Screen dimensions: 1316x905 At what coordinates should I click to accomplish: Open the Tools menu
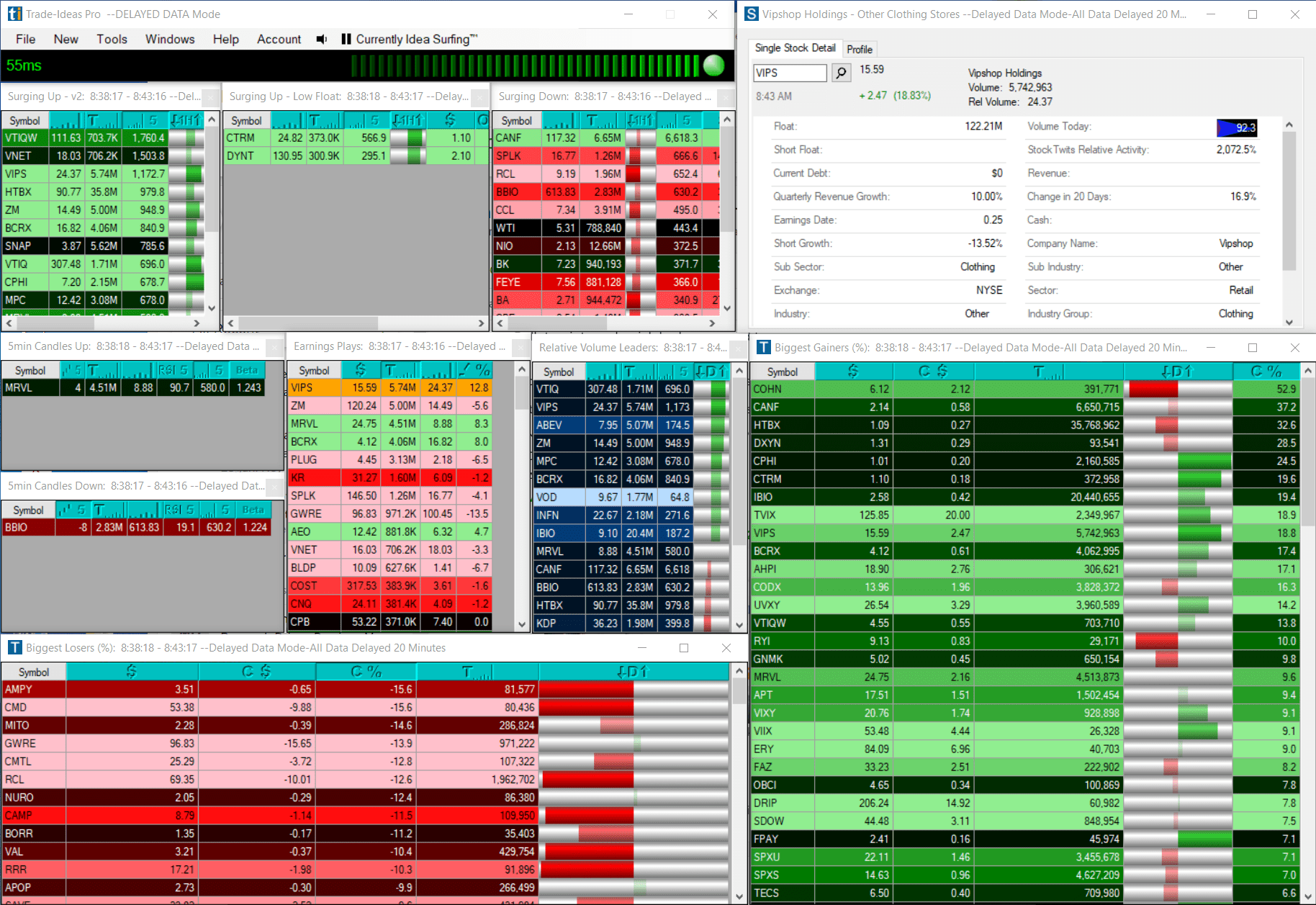112,39
